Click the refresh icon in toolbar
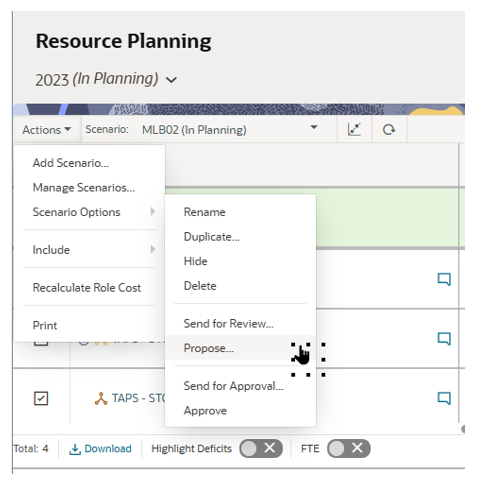The width and height of the screenshot is (500, 499). click(389, 129)
